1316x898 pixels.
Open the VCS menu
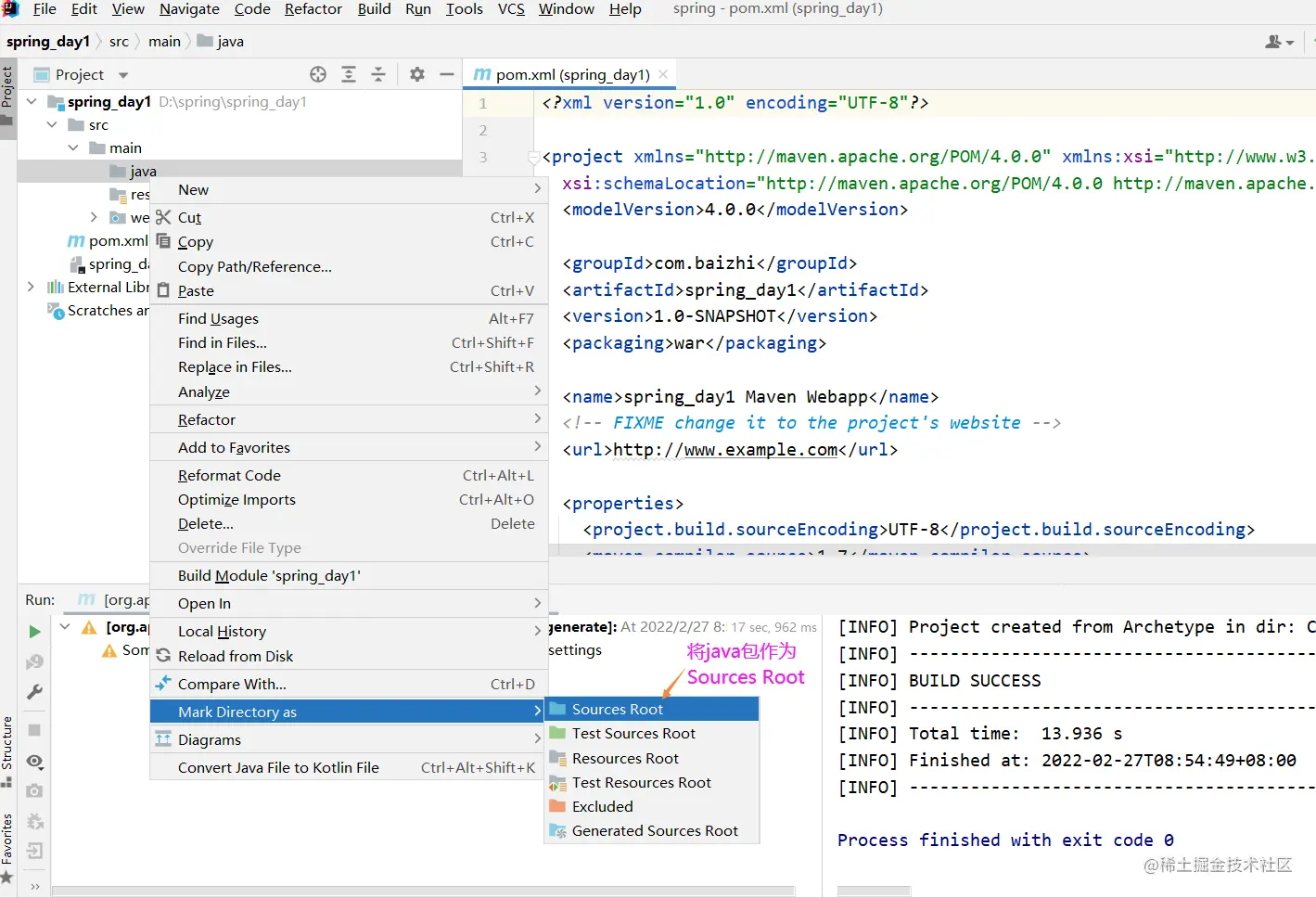511,9
